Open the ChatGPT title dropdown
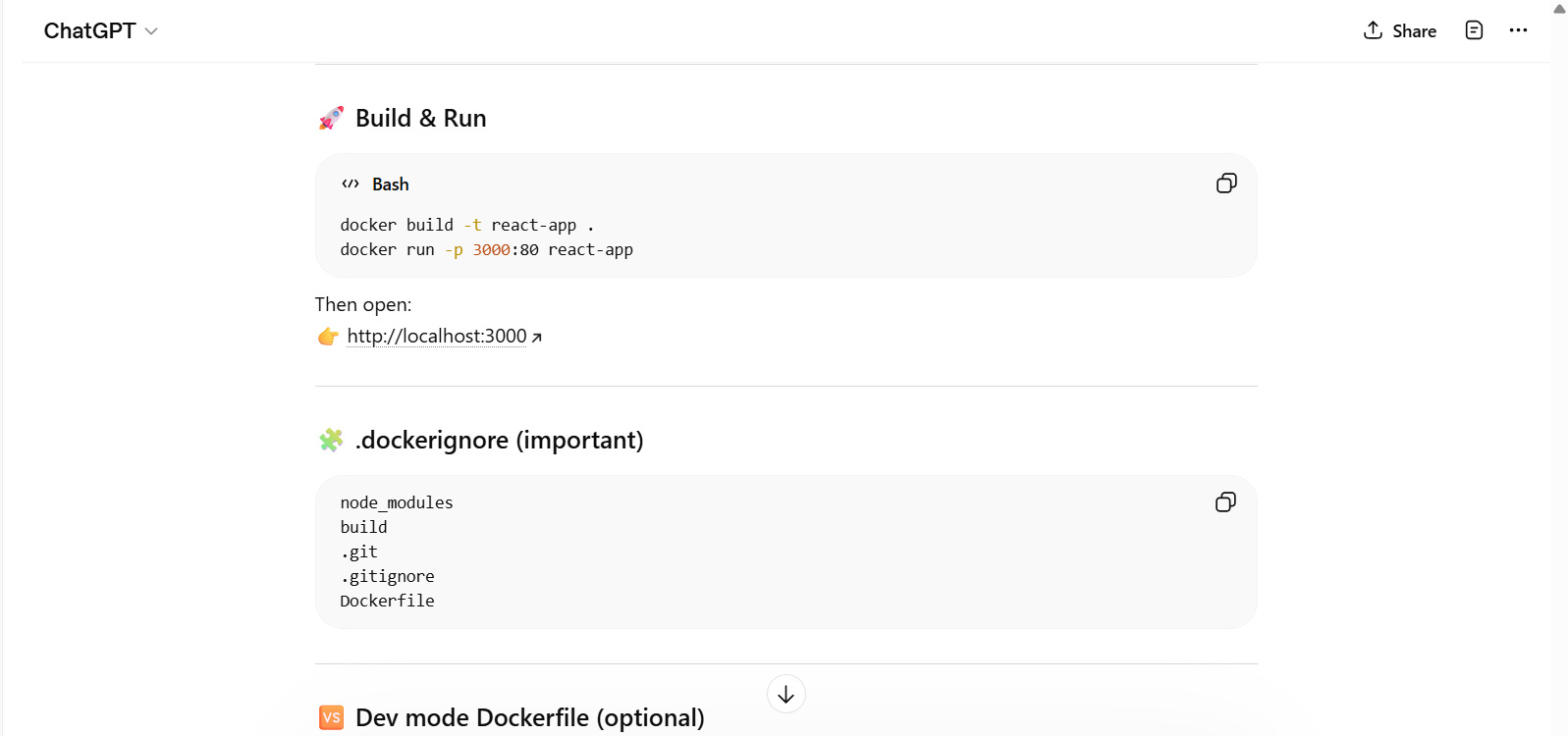 pyautogui.click(x=90, y=31)
